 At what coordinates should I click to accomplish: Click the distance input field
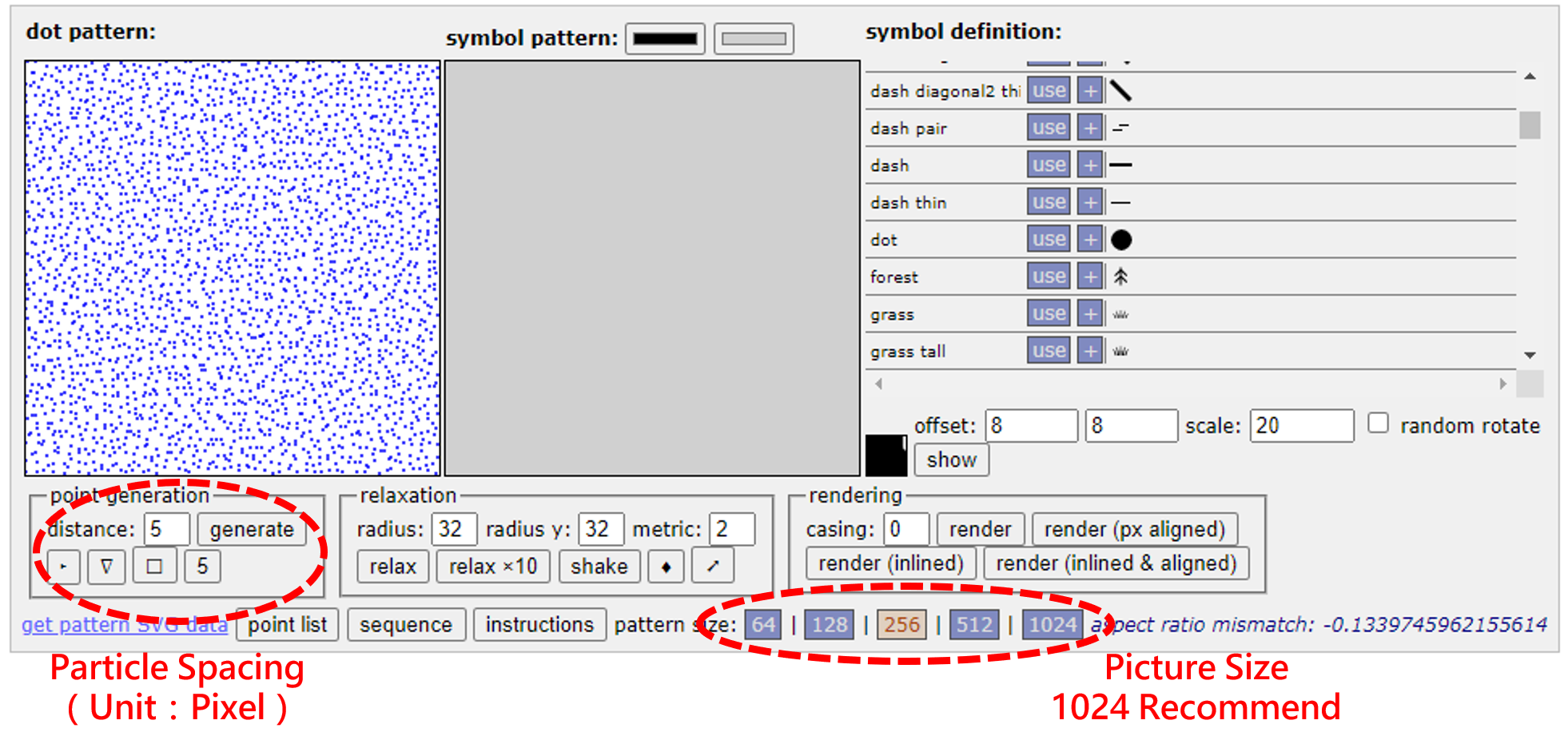pyautogui.click(x=167, y=529)
